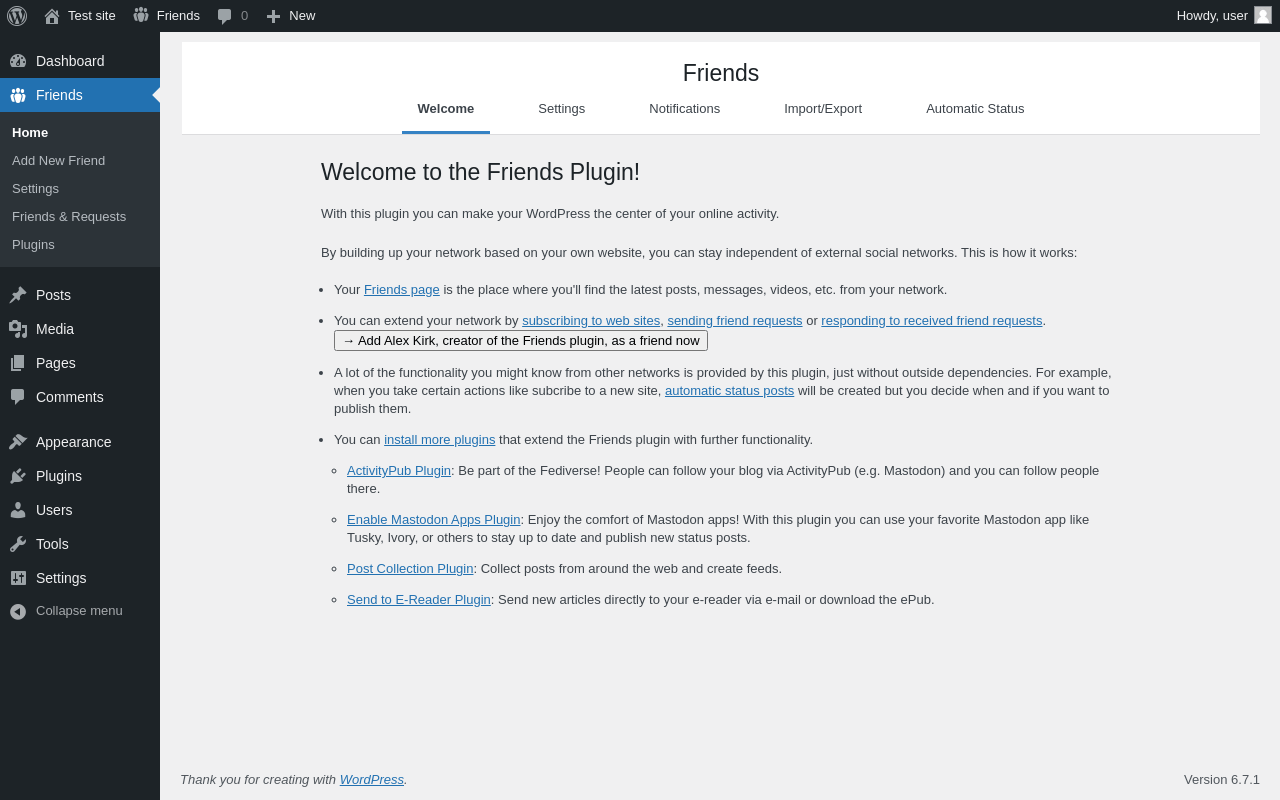Click the Tools wrench icon
The width and height of the screenshot is (1280, 800).
(18, 544)
